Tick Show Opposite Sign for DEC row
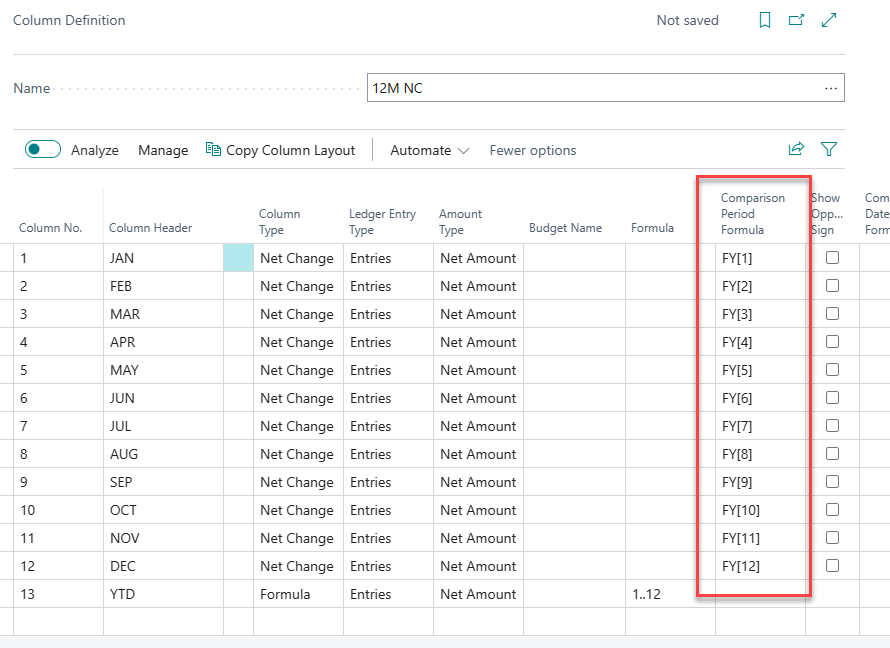Viewport: 890px width, 648px height. click(x=832, y=566)
